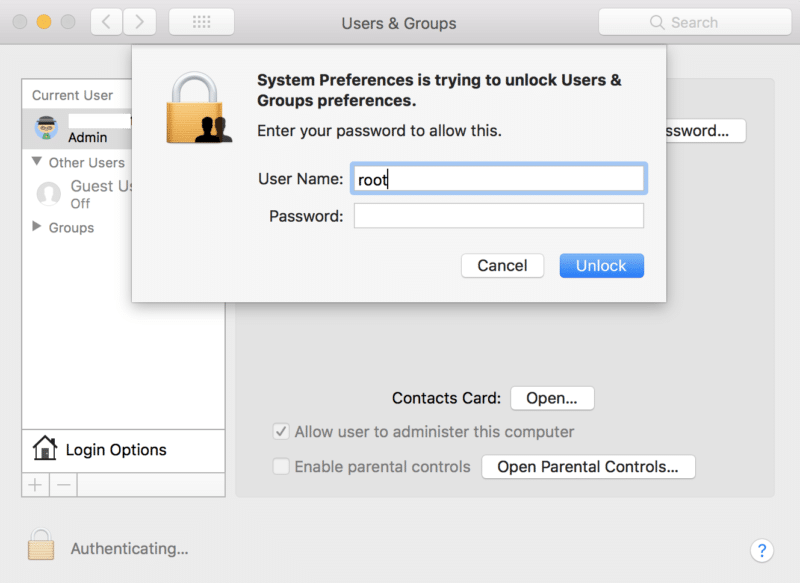Image resolution: width=800 pixels, height=583 pixels.
Task: Click the Unlock button
Action: click(602, 266)
